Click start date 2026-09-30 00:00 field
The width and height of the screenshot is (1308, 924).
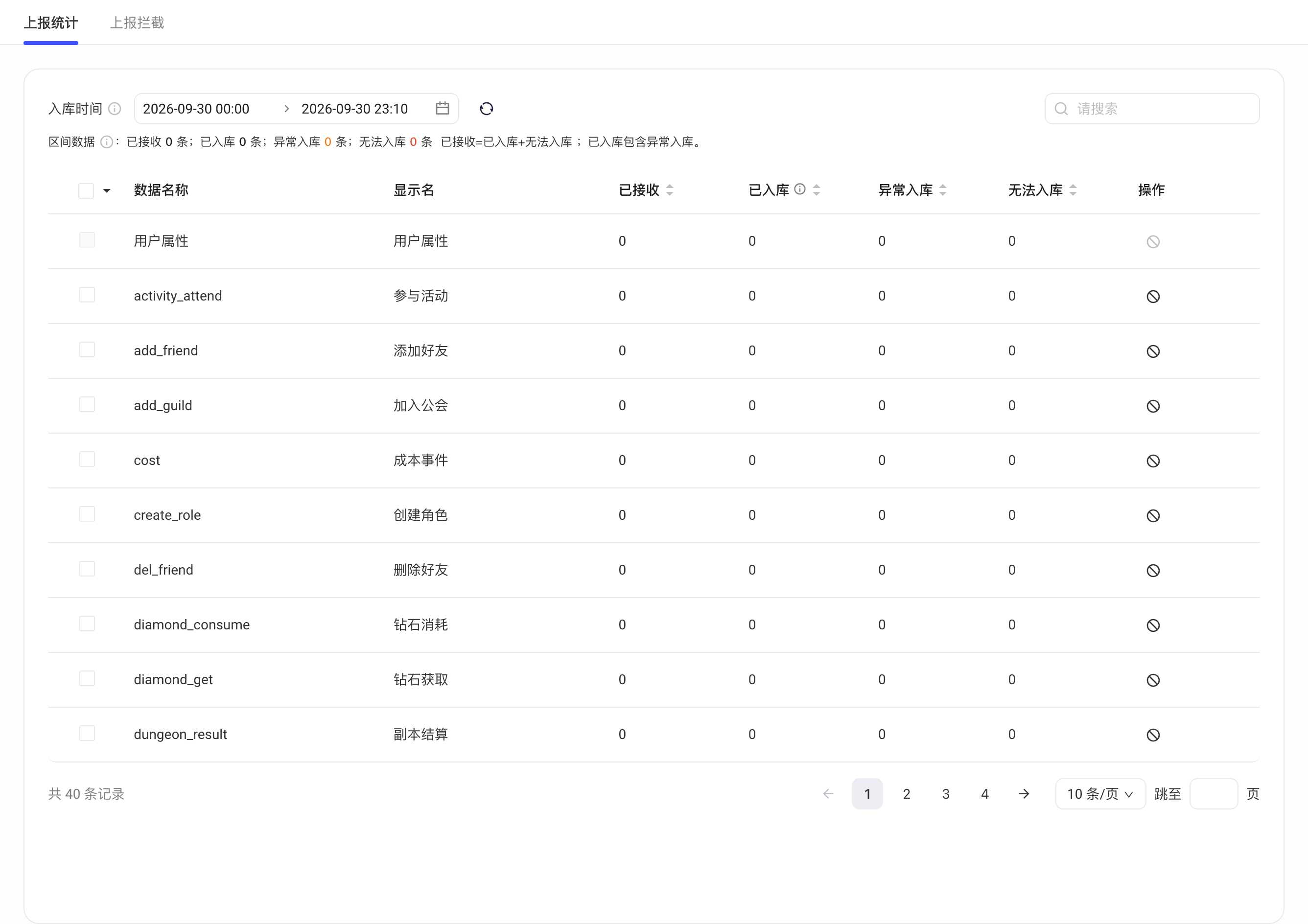pyautogui.click(x=196, y=109)
